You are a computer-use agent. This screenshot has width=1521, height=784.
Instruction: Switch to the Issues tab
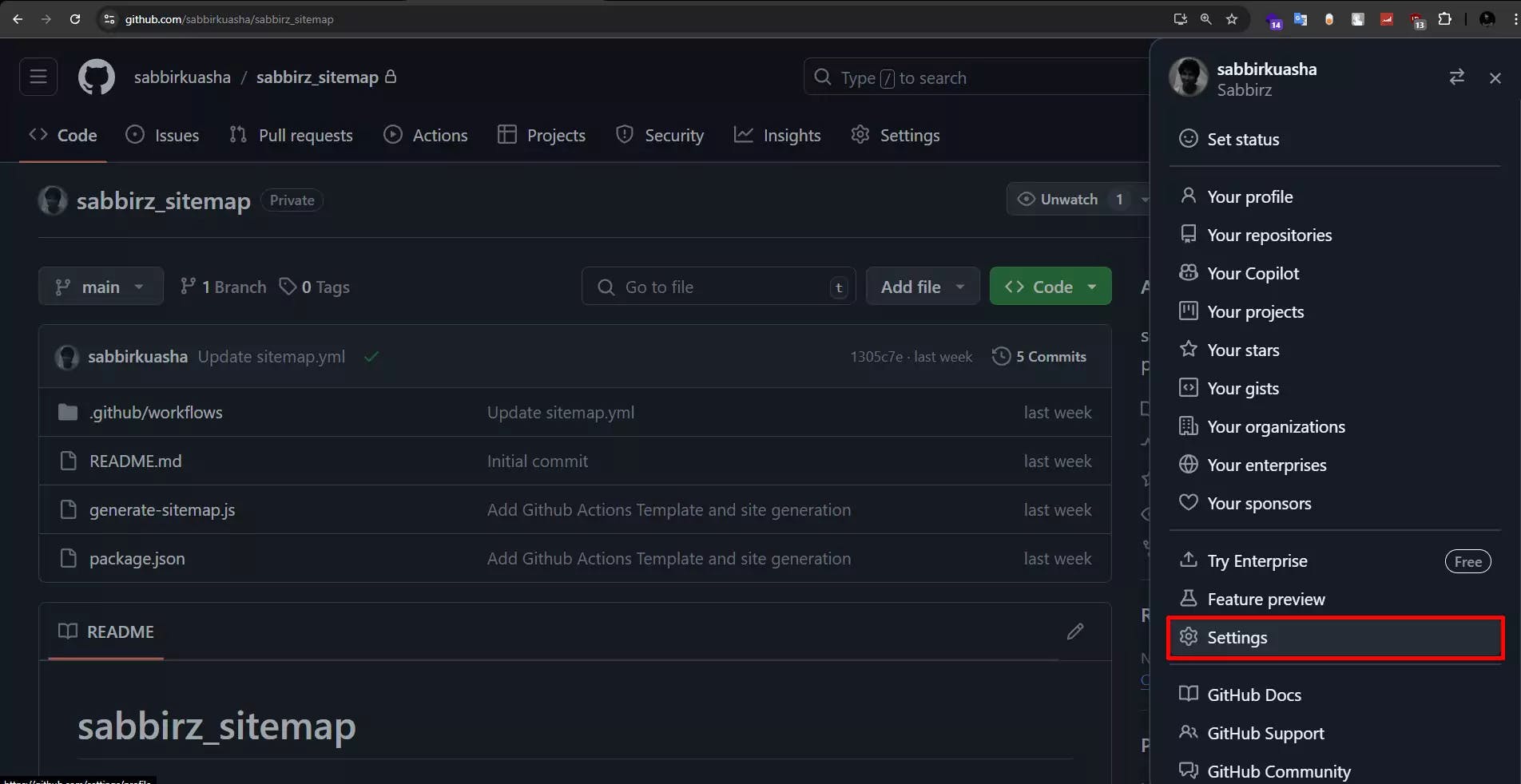tap(162, 136)
